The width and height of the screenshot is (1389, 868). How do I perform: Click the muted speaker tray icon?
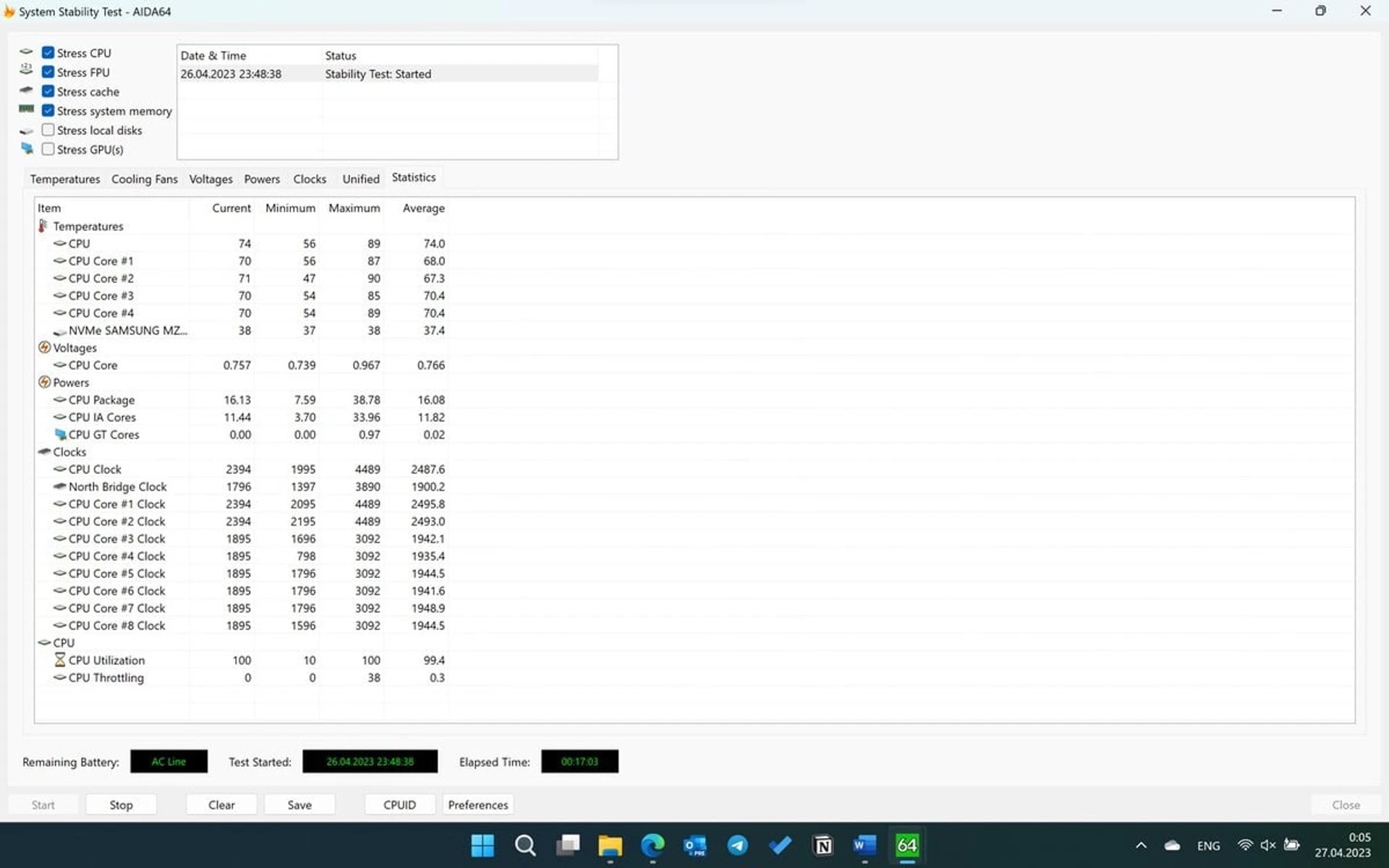coord(1268,845)
